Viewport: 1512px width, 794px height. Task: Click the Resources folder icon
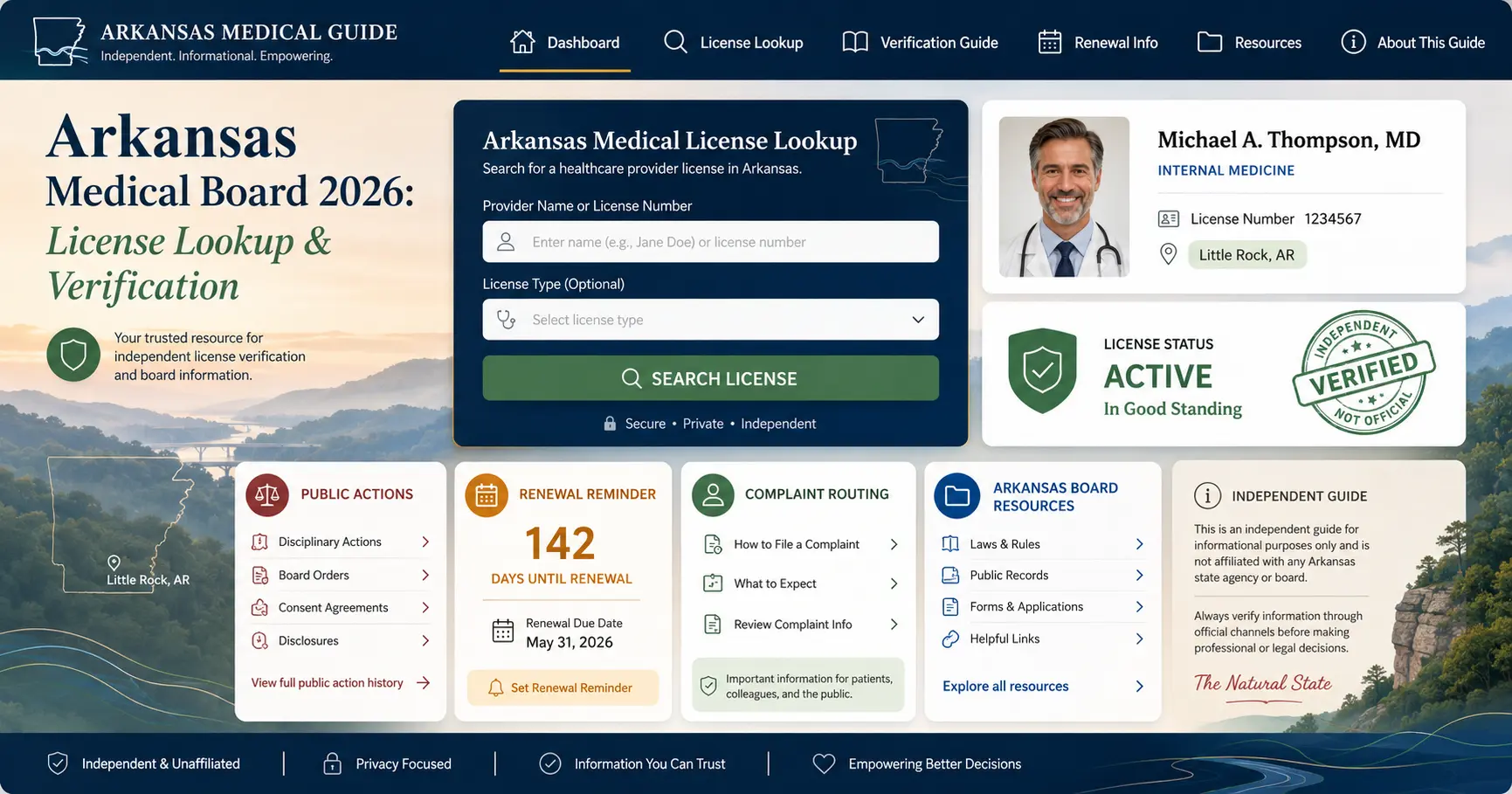coord(1210,42)
